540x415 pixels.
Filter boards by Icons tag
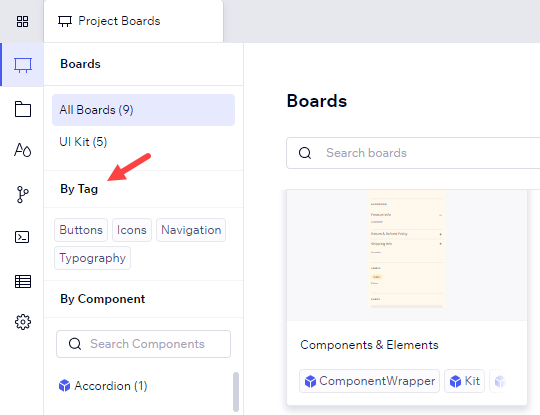pyautogui.click(x=132, y=230)
